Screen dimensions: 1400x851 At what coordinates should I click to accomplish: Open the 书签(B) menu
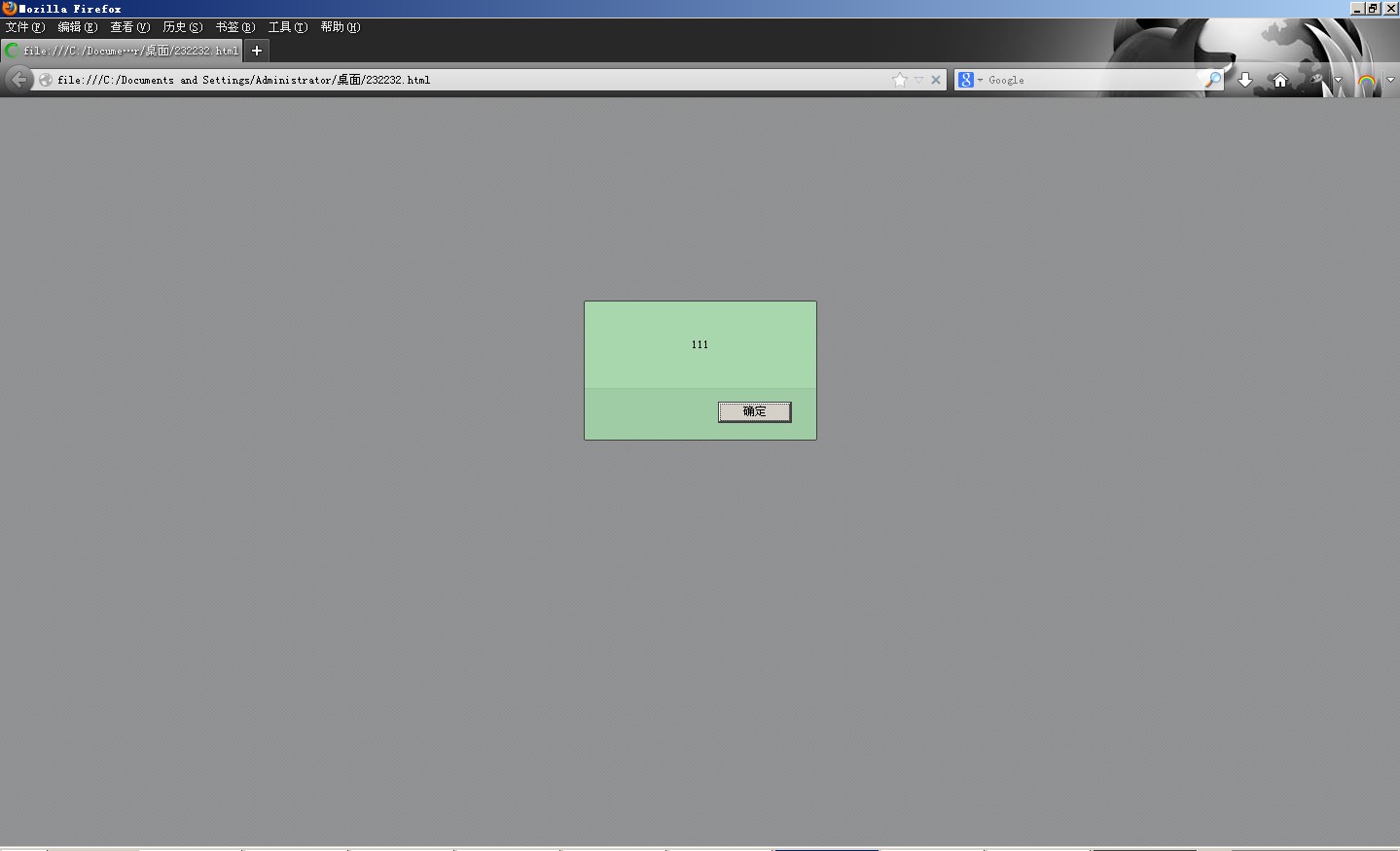coord(235,27)
